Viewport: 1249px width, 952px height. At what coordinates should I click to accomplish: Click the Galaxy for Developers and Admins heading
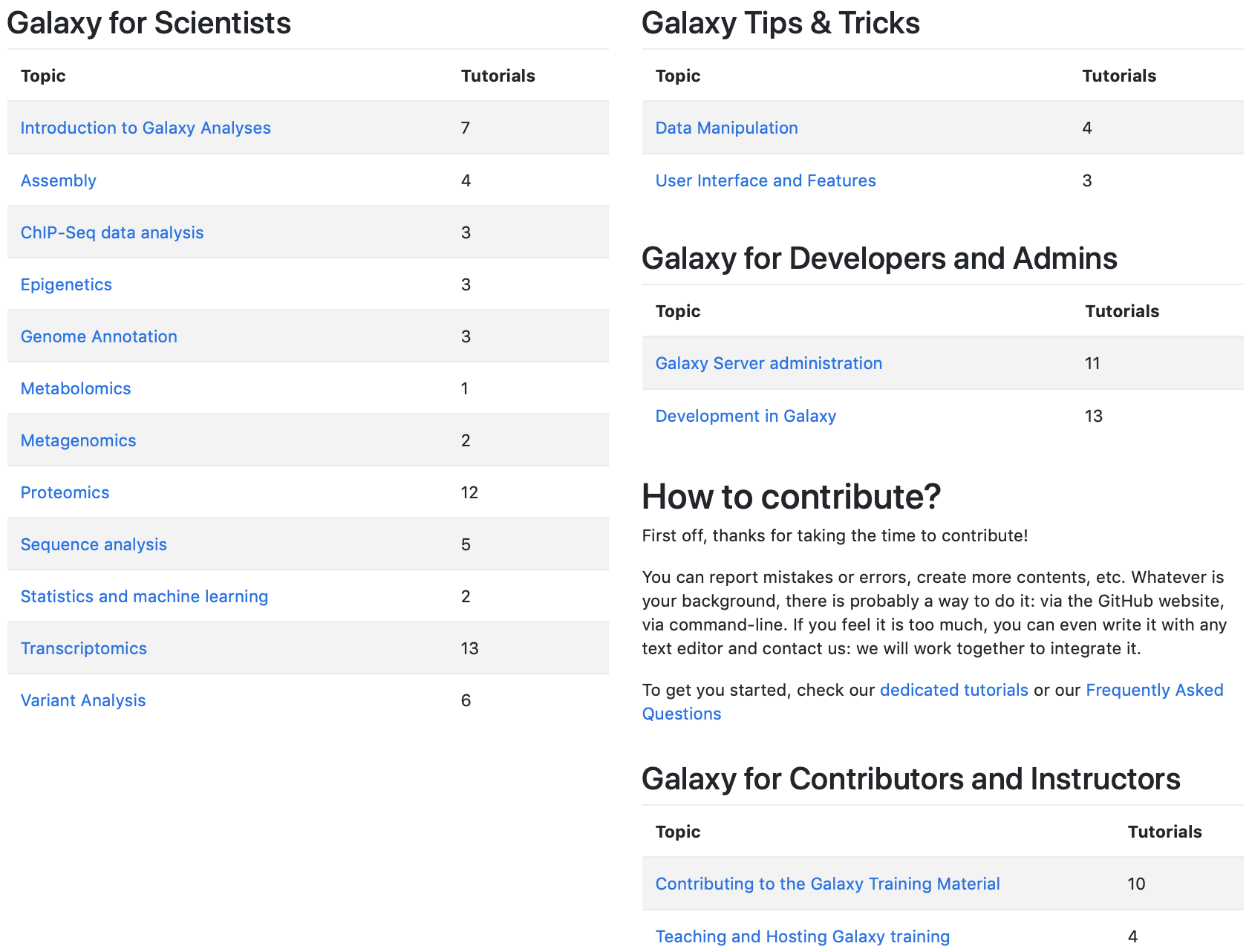coord(880,258)
